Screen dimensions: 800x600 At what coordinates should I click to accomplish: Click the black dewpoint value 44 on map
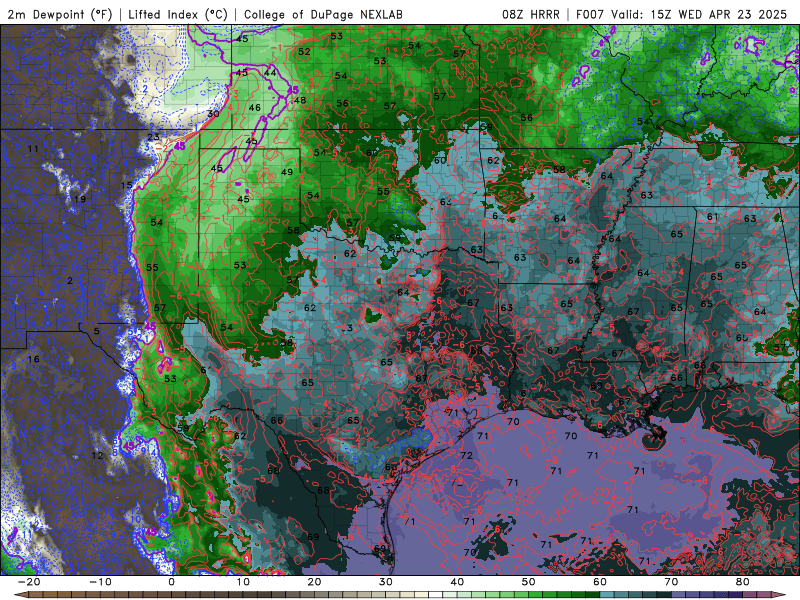(270, 73)
